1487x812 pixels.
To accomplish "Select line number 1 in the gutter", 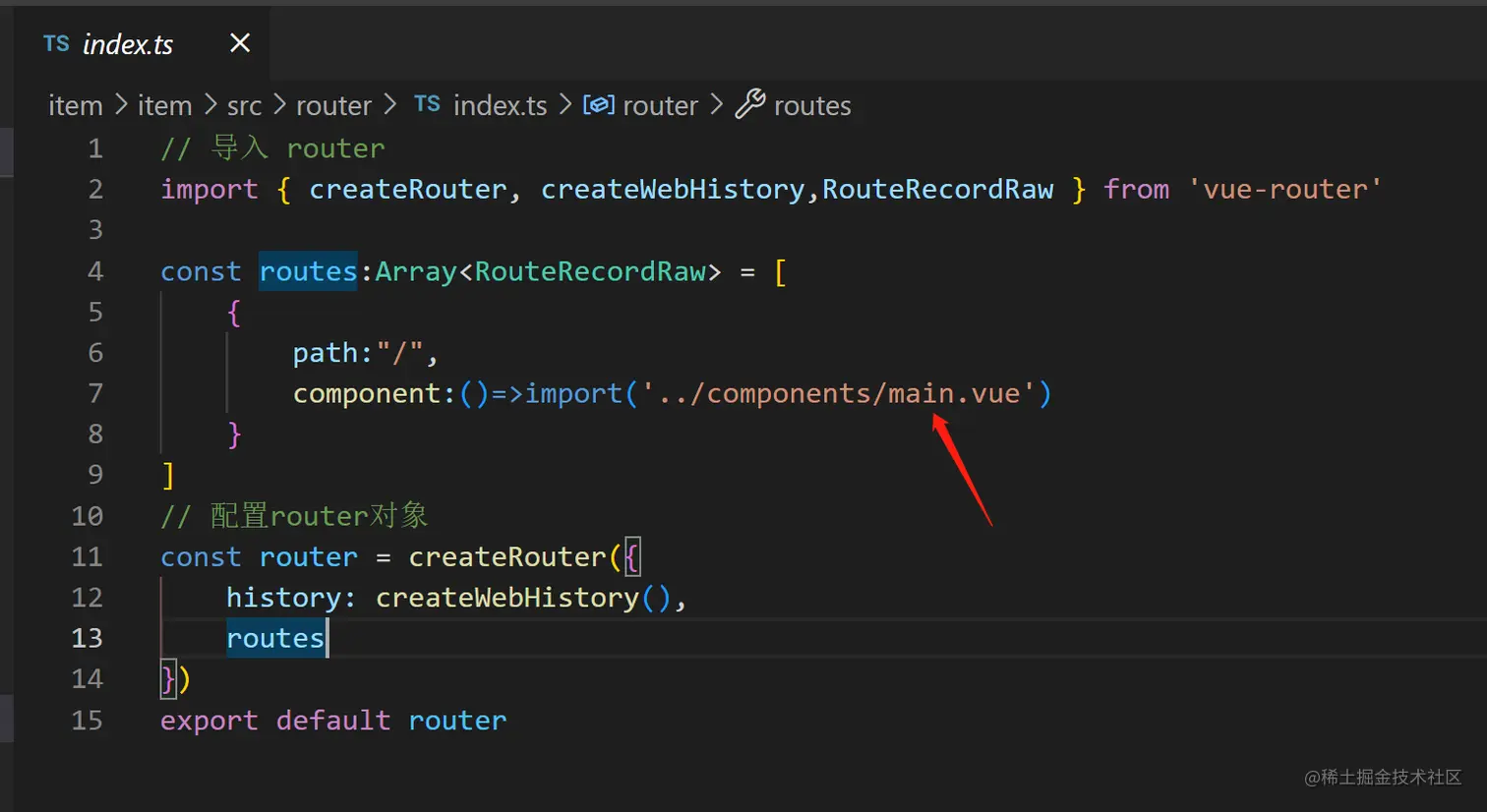I will (95, 148).
